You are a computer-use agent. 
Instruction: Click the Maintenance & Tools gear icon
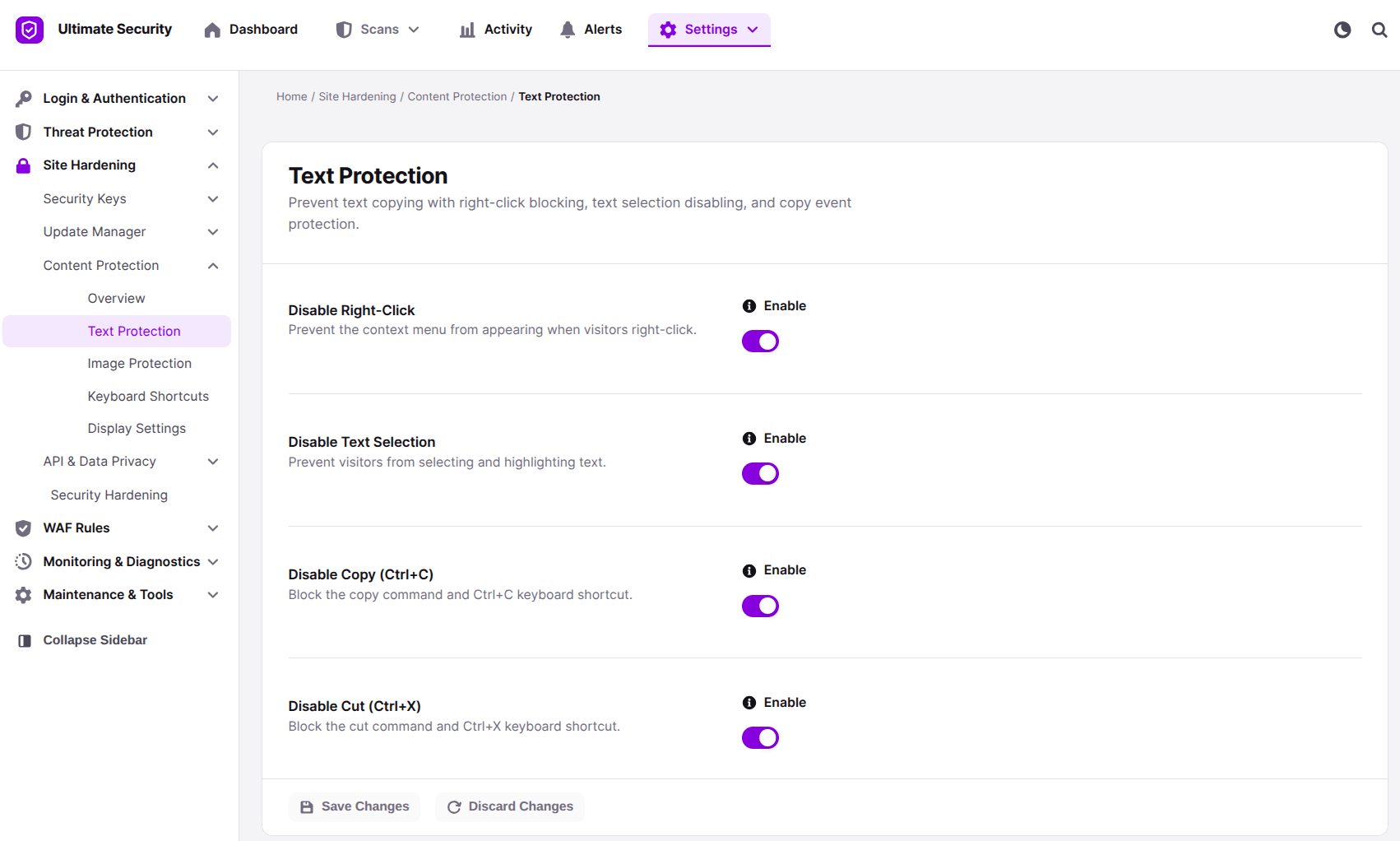(24, 595)
